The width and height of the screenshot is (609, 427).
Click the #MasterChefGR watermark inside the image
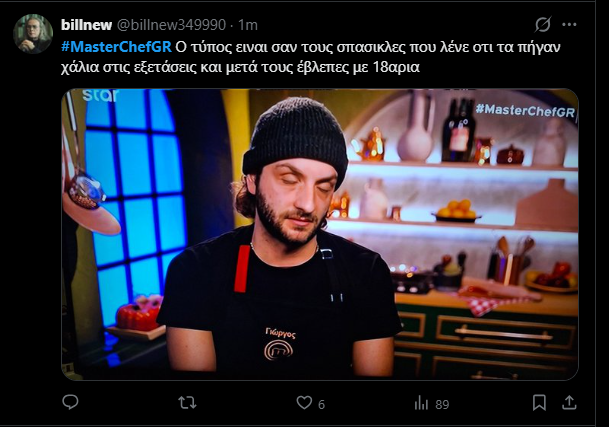tap(525, 110)
